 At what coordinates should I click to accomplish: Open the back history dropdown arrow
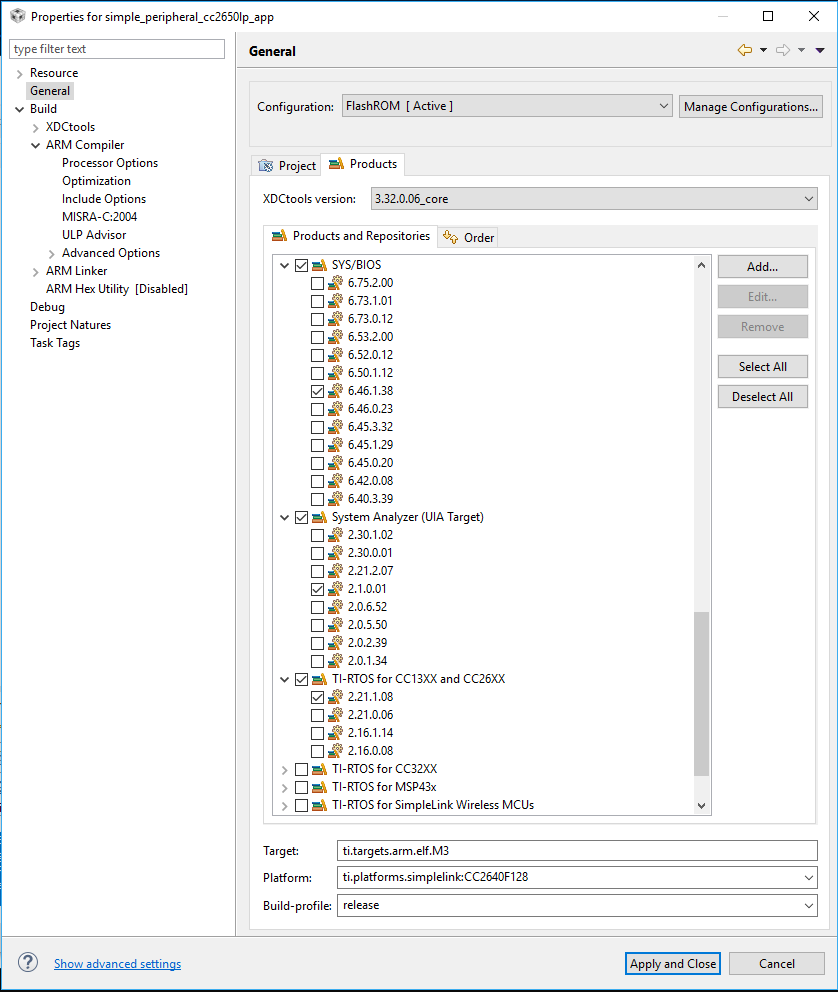pyautogui.click(x=763, y=50)
